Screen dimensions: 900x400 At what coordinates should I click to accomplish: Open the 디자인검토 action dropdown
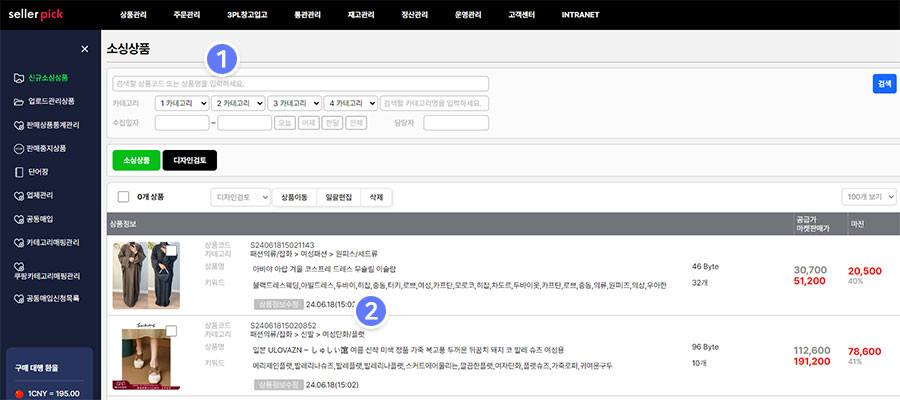click(240, 197)
